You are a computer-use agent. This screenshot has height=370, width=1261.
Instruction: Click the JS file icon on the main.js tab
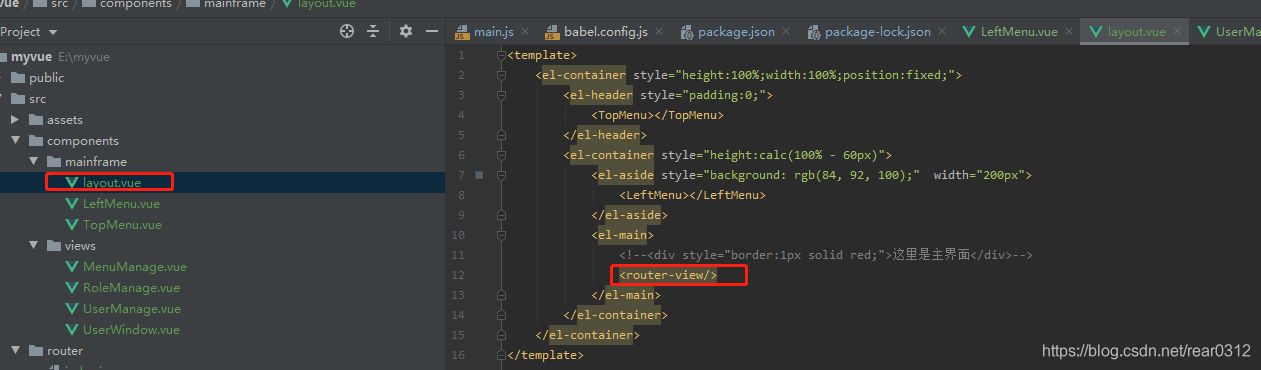coord(463,32)
